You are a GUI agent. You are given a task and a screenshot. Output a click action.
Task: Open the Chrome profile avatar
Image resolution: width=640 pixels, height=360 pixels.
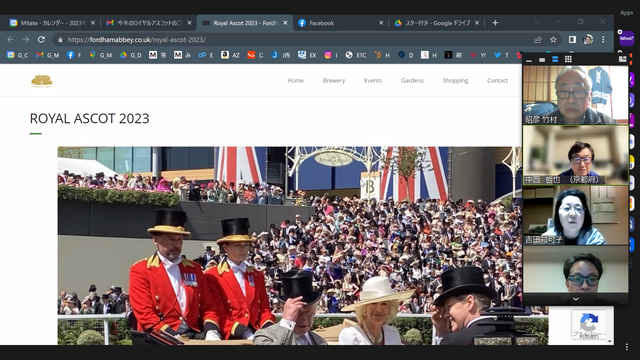pyautogui.click(x=588, y=40)
